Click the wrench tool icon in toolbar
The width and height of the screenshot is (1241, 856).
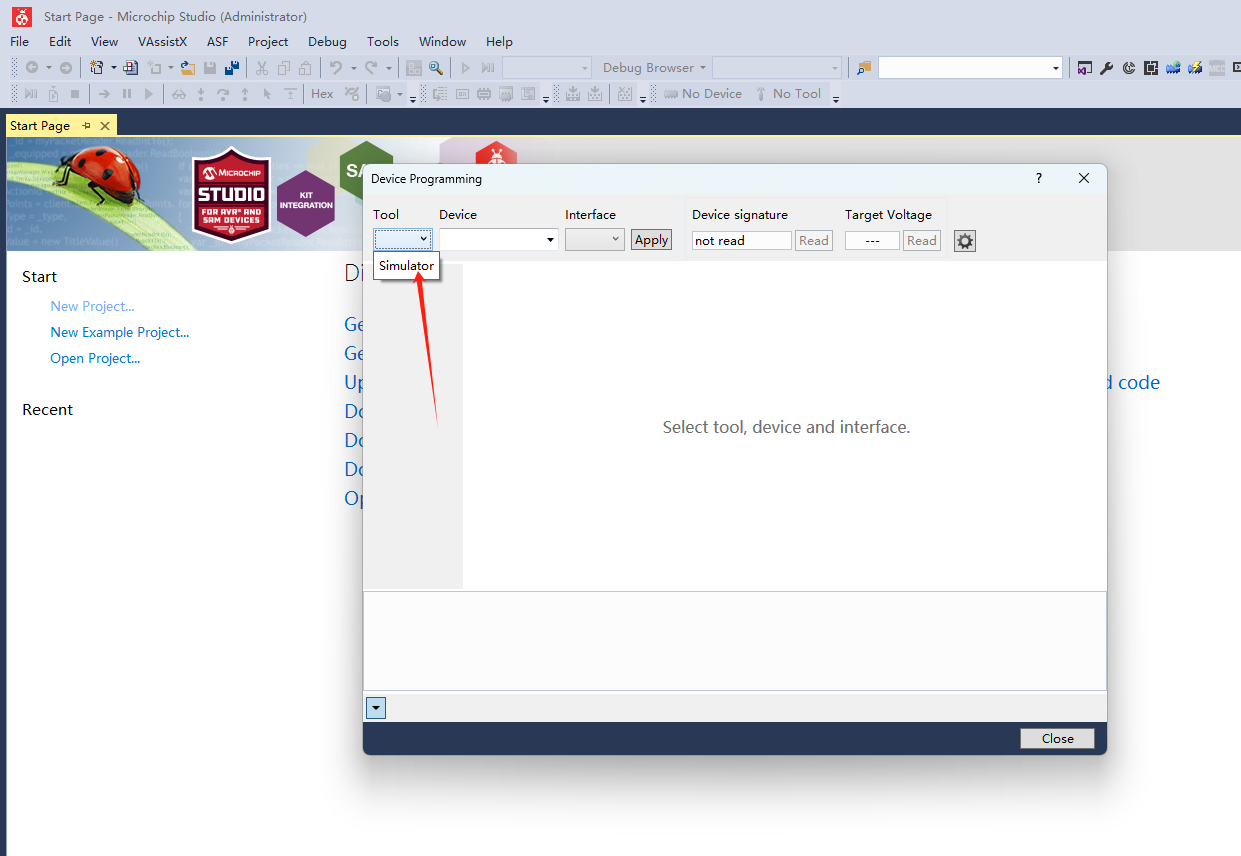click(x=1107, y=68)
